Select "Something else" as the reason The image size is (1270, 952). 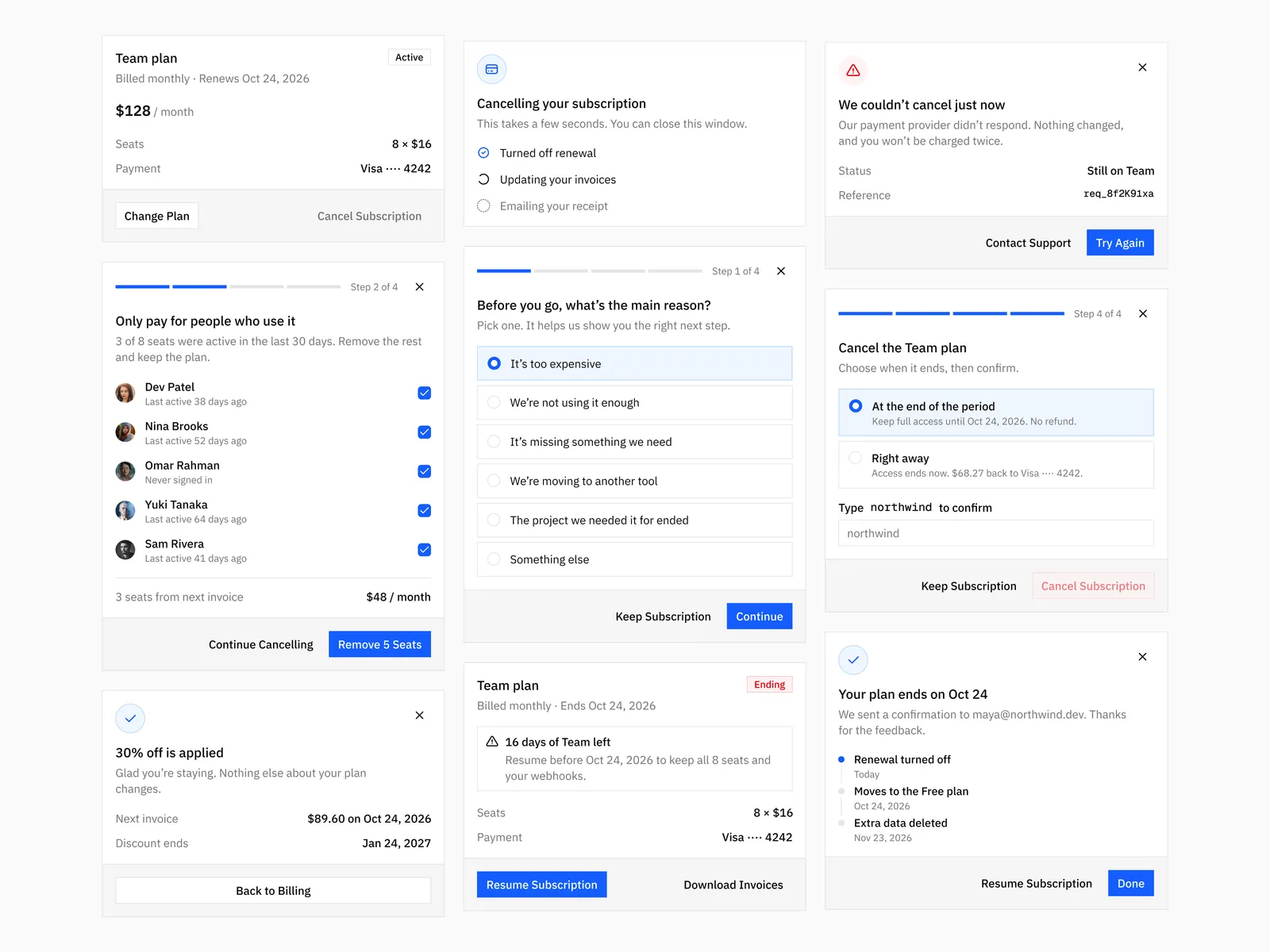(x=635, y=559)
